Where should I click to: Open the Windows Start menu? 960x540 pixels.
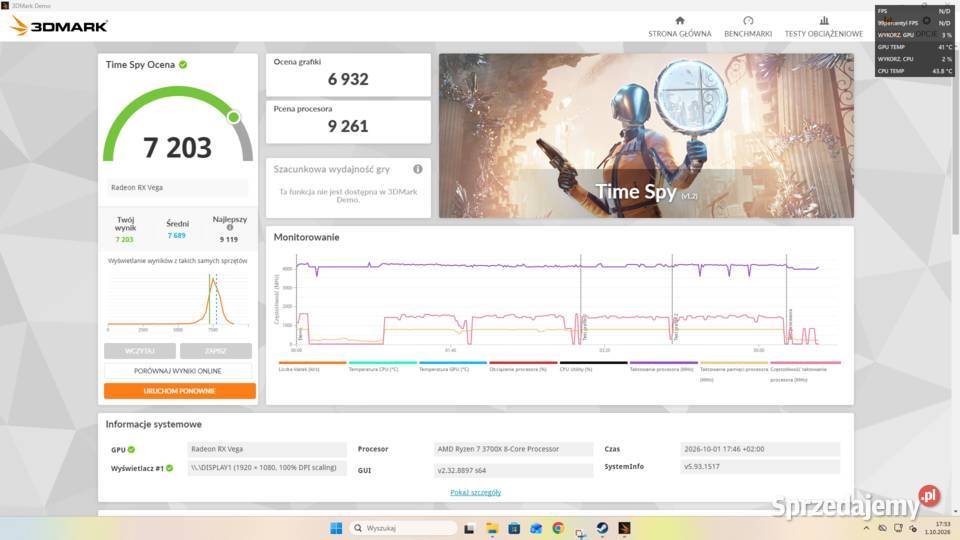point(336,528)
